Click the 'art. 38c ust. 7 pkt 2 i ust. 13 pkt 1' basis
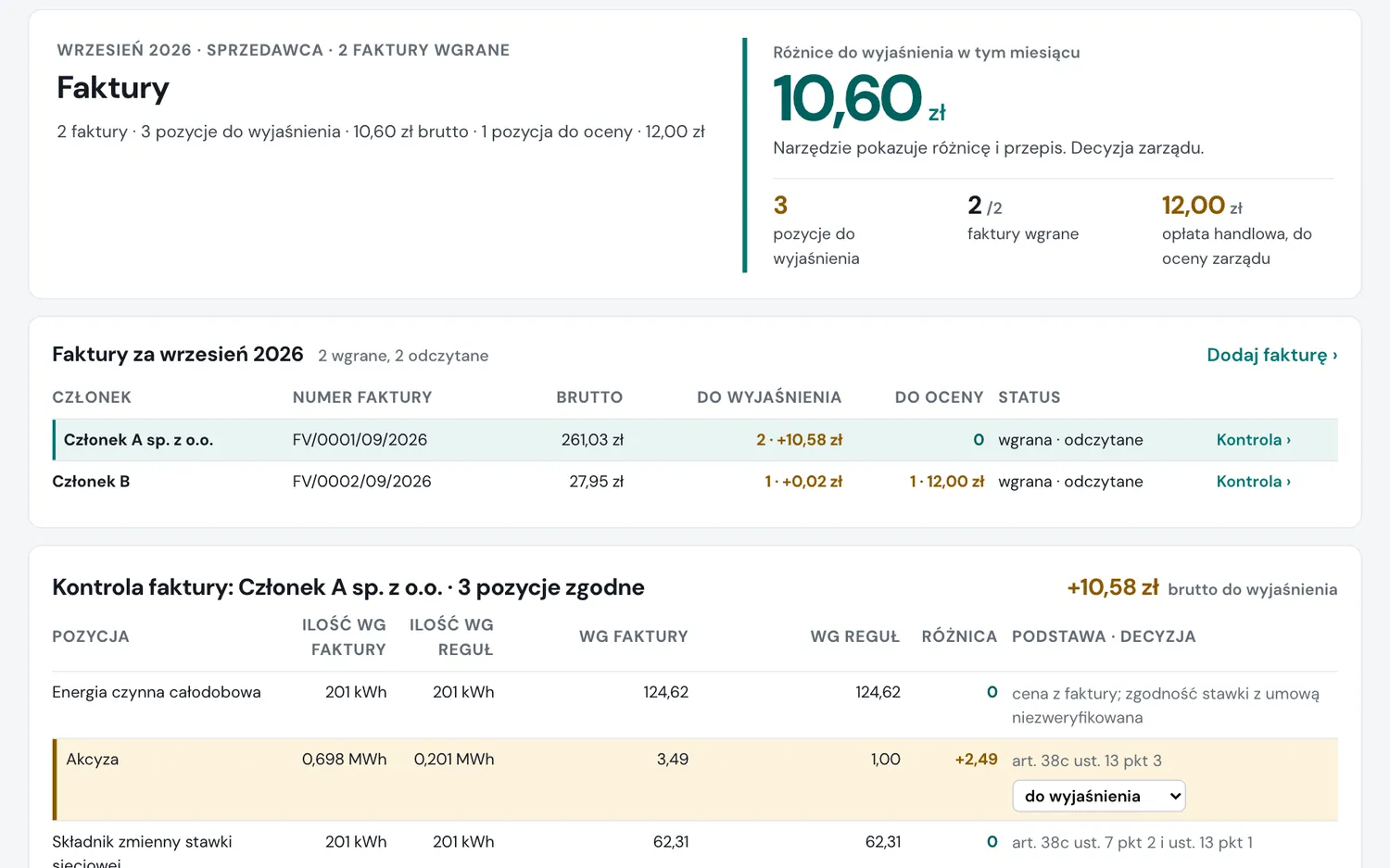The image size is (1390, 868). 1131,842
